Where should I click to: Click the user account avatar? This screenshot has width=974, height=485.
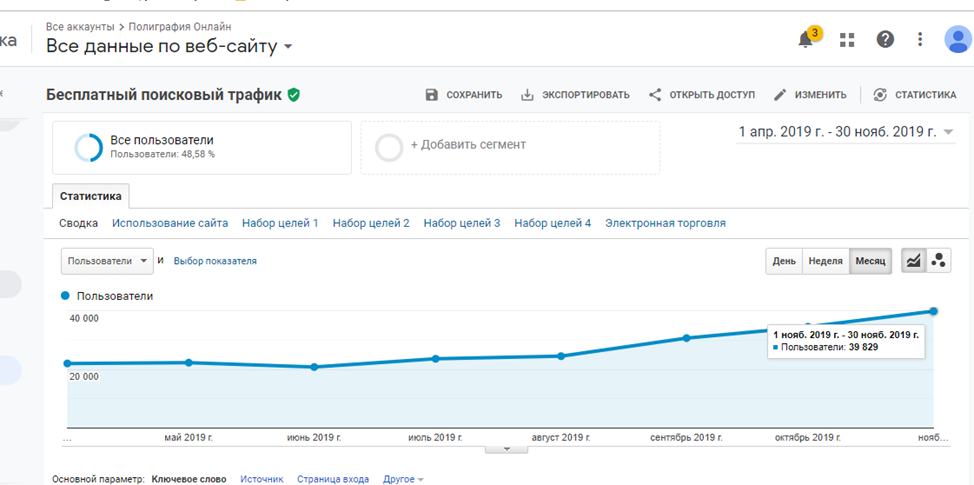coord(957,40)
